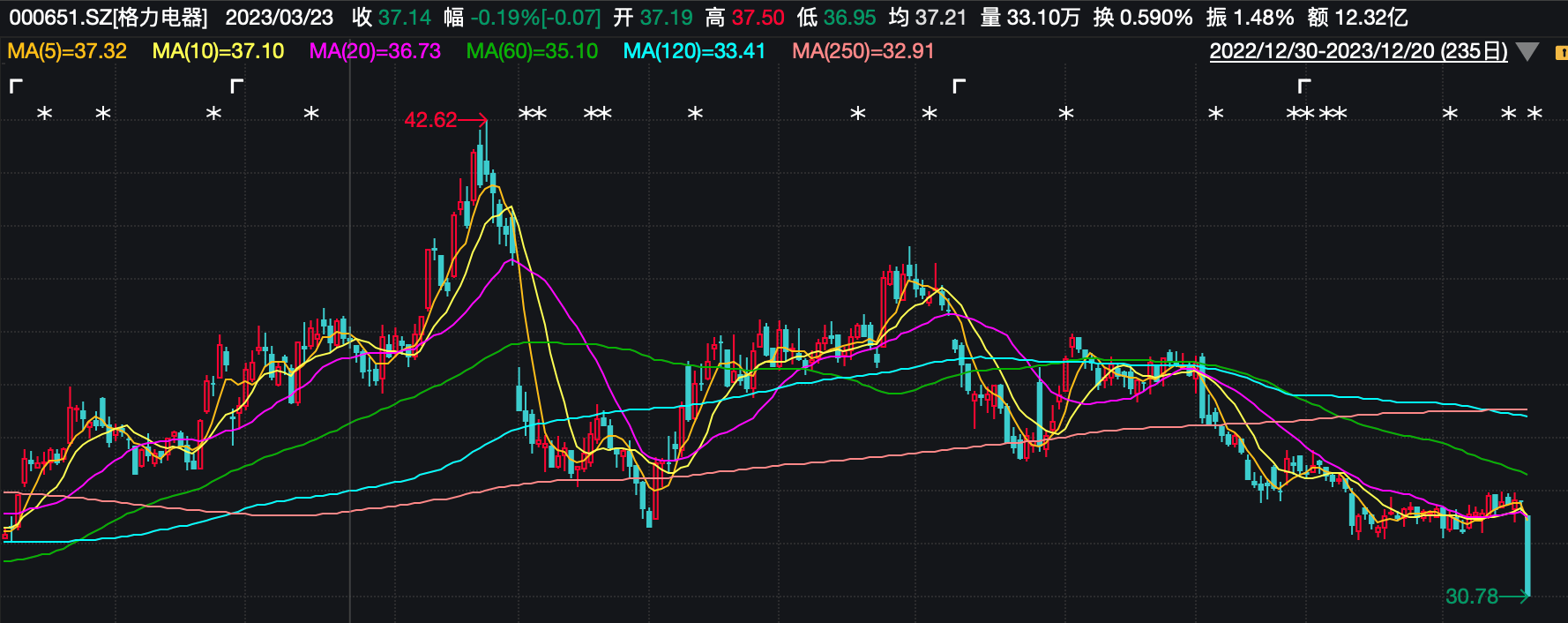1568x623 pixels.
Task: Select the MA(120)=33.41 indicator label
Action: click(x=694, y=51)
